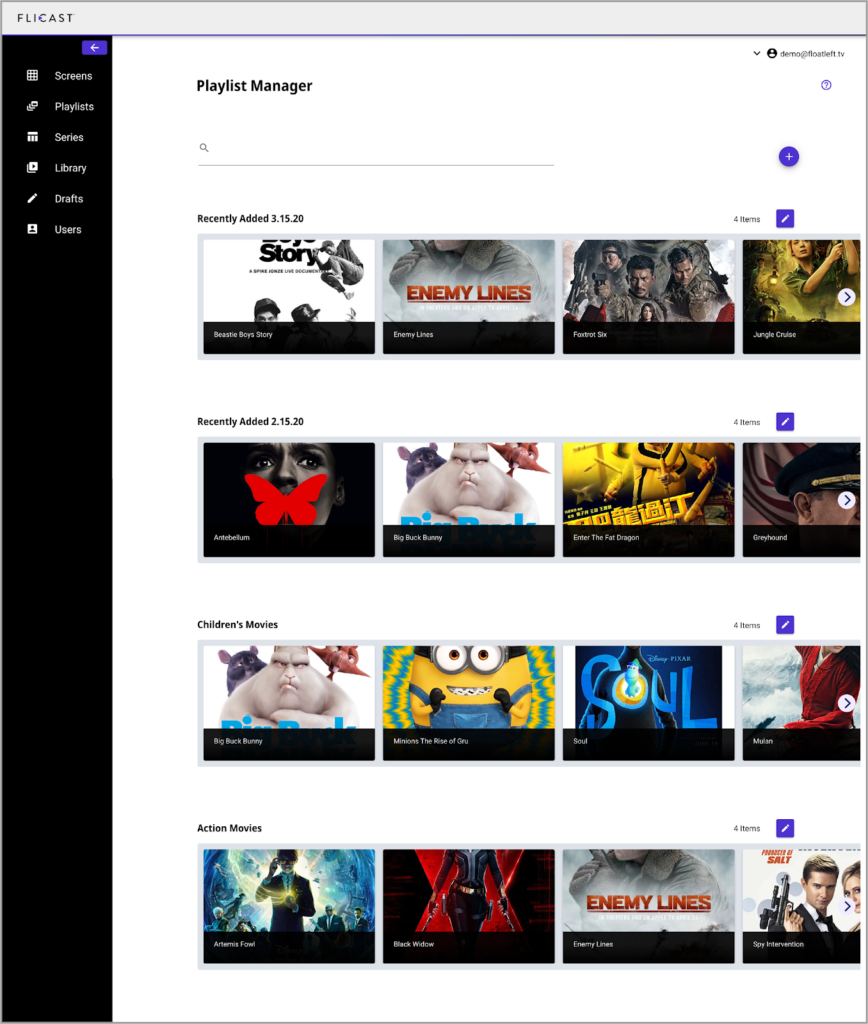Expand account dropdown chevron
868x1024 pixels.
[x=756, y=54]
